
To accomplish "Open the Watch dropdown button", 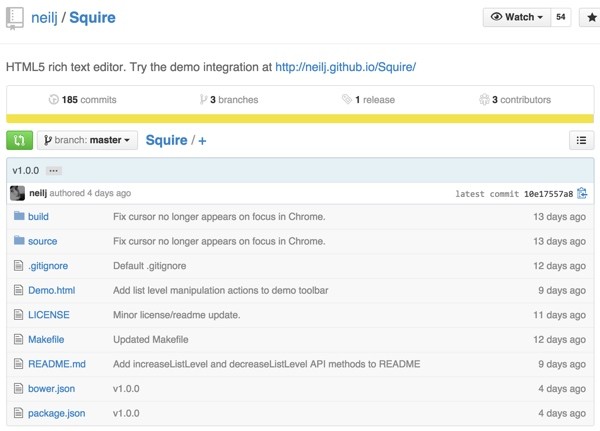I will [x=517, y=17].
